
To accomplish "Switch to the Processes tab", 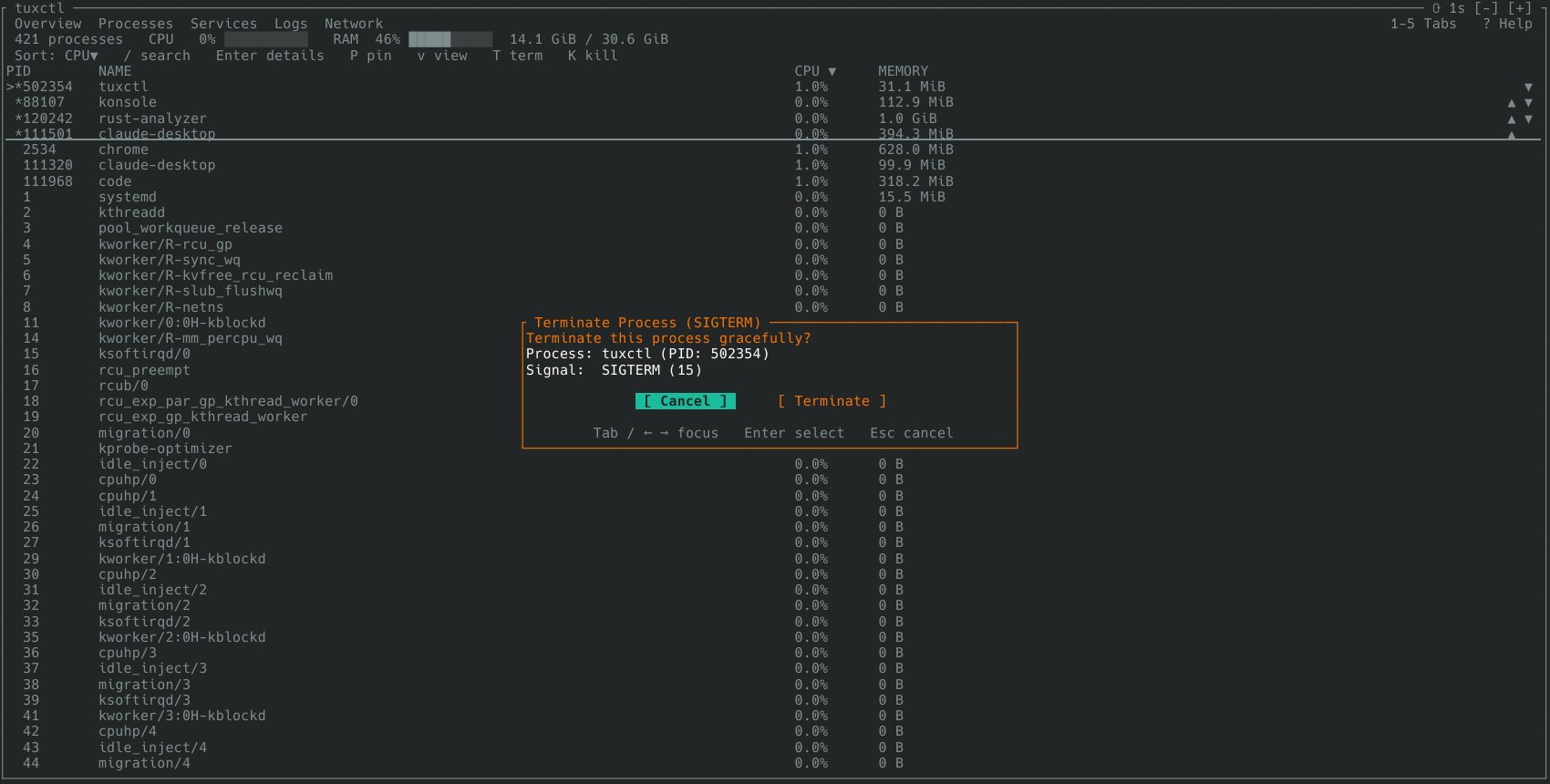I will (x=136, y=24).
